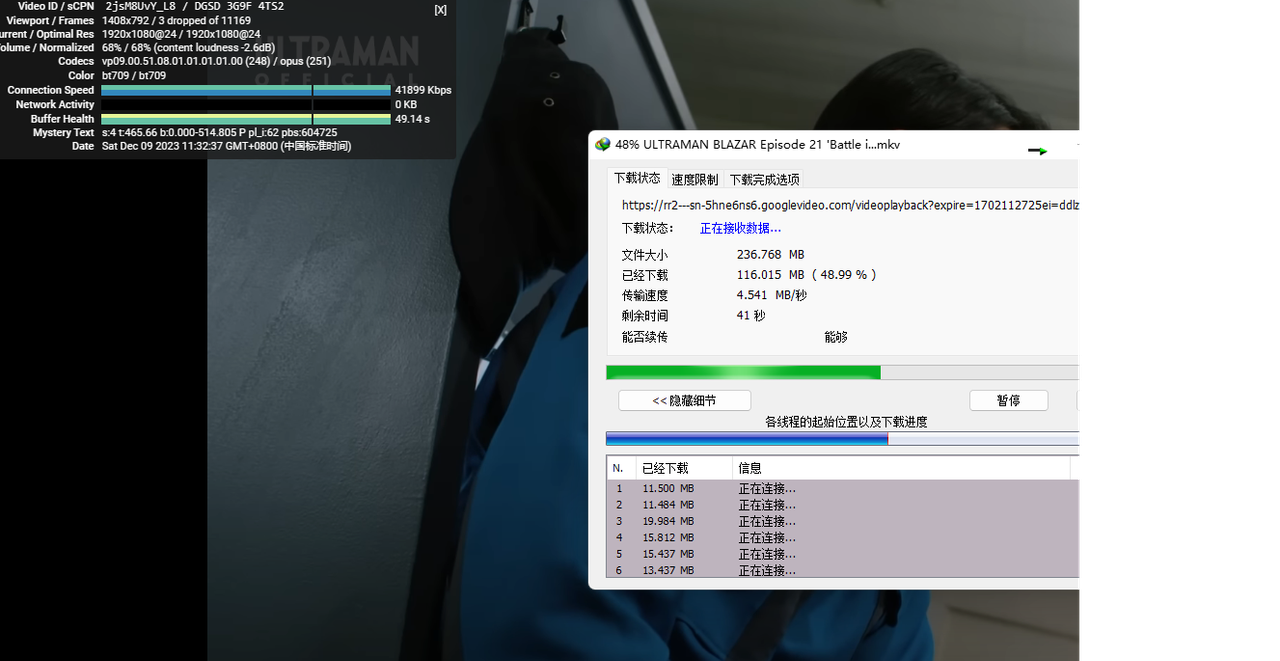Click the bt709 / bt709 color value
Image resolution: width=1280 pixels, height=661 pixels.
(x=134, y=75)
